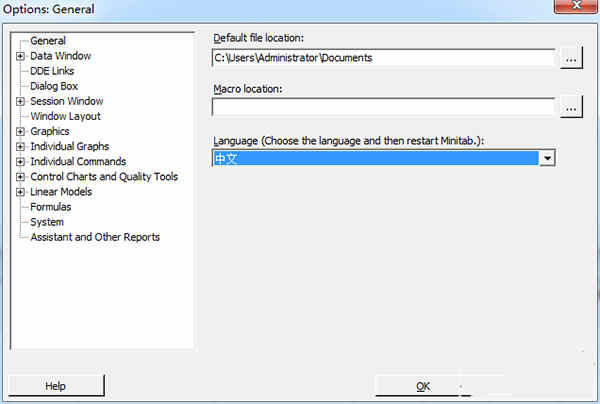The width and height of the screenshot is (600, 404).
Task: Select General in the options tree
Action: point(48,41)
